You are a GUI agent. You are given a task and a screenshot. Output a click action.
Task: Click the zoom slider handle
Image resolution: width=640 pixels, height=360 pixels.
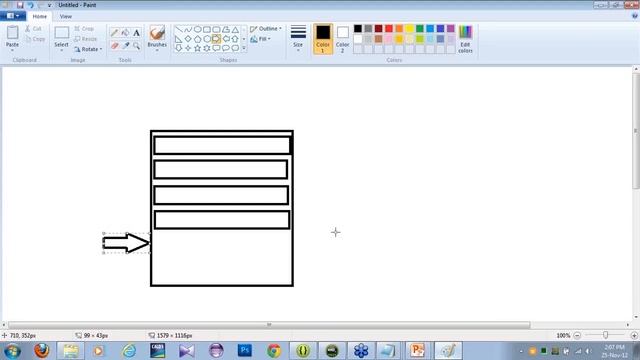pyautogui.click(x=605, y=335)
